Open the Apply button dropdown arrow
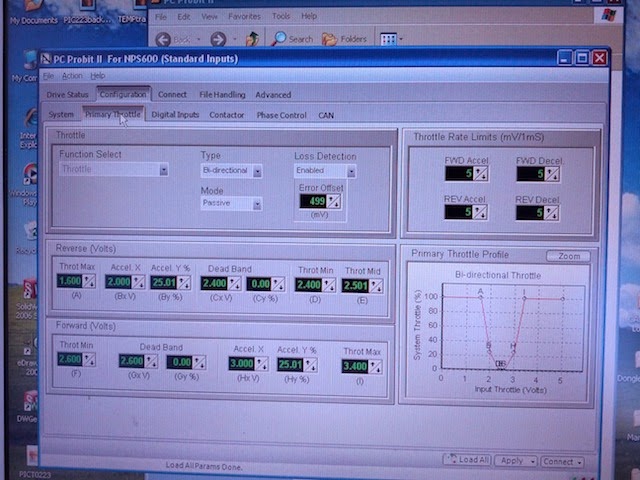 point(532,462)
